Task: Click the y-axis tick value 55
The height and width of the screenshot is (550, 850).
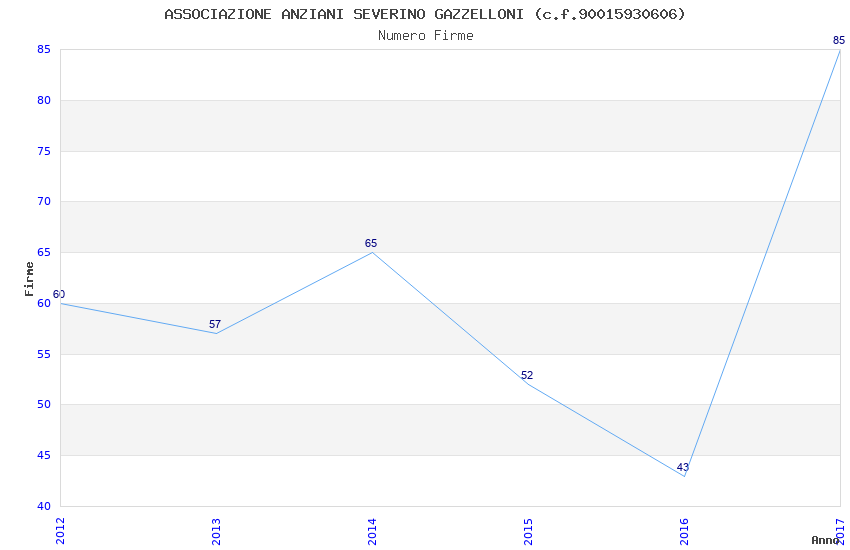Action: point(44,354)
